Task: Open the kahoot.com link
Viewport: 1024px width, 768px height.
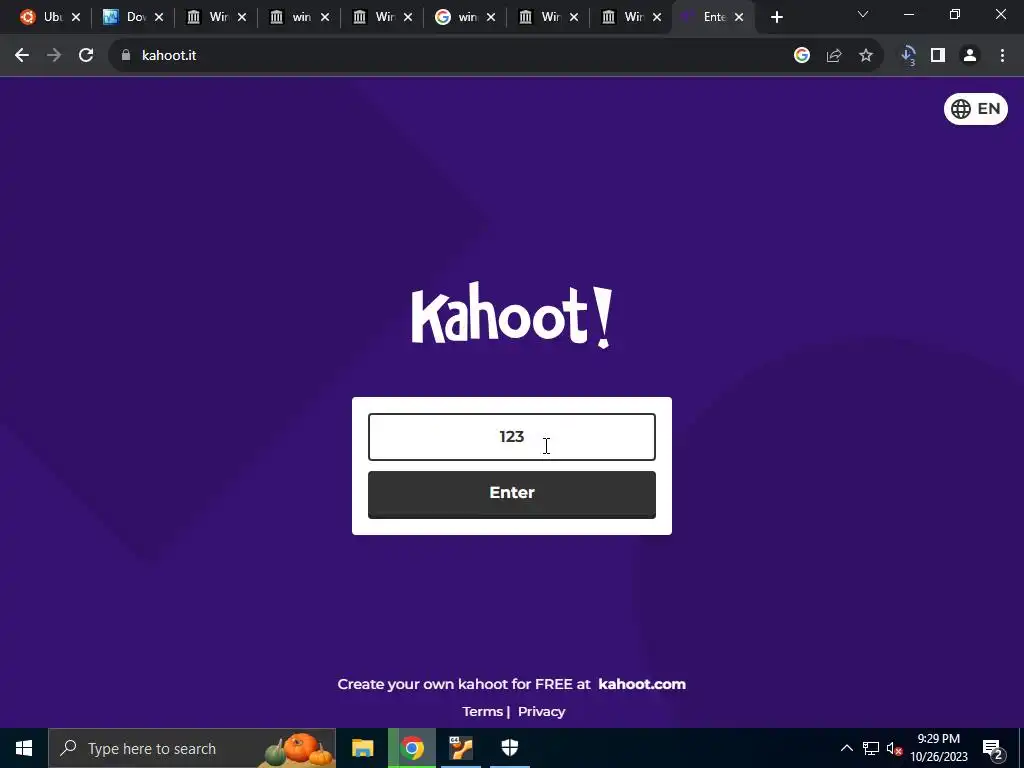Action: click(x=642, y=684)
